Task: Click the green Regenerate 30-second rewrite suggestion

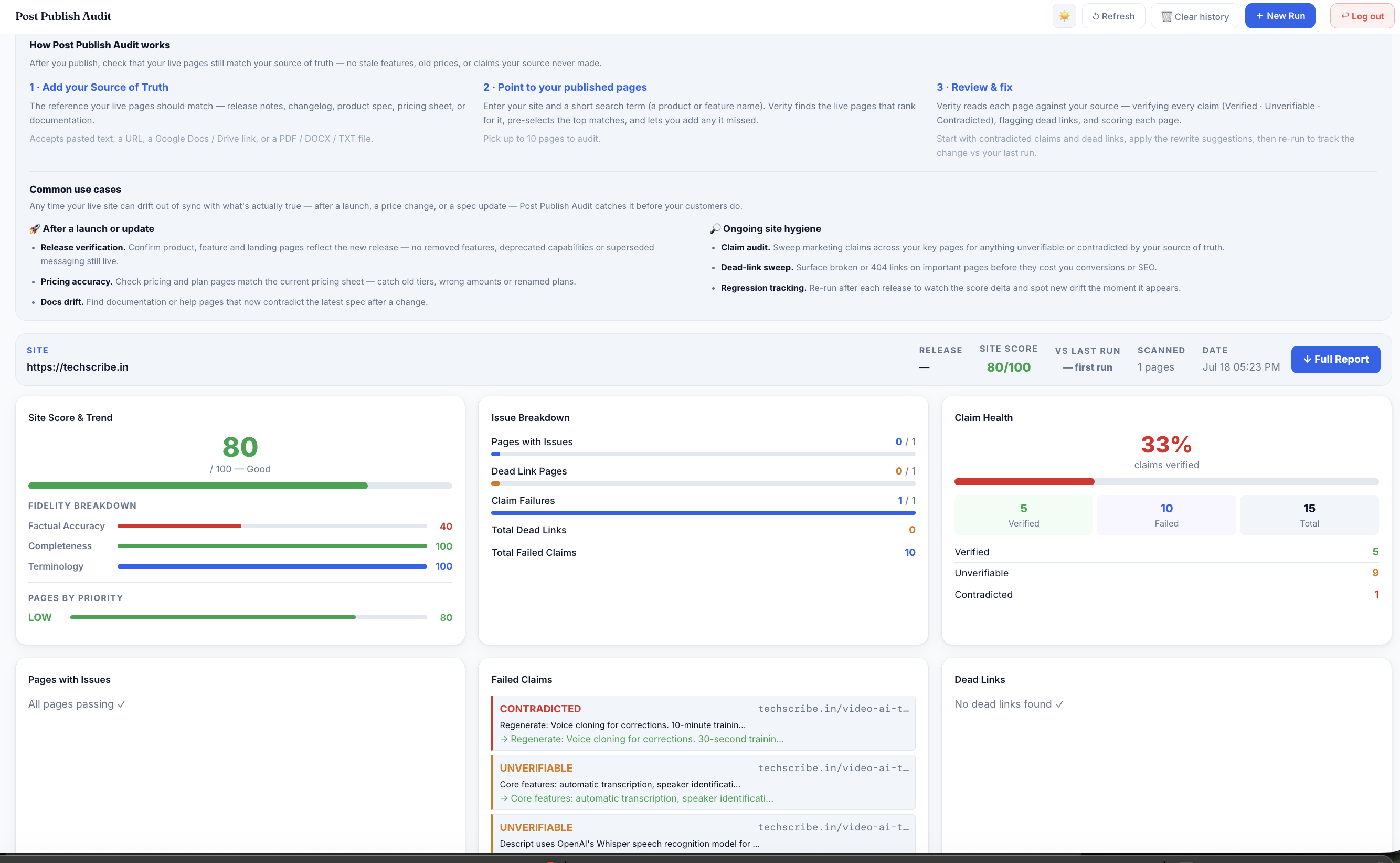Action: point(642,739)
